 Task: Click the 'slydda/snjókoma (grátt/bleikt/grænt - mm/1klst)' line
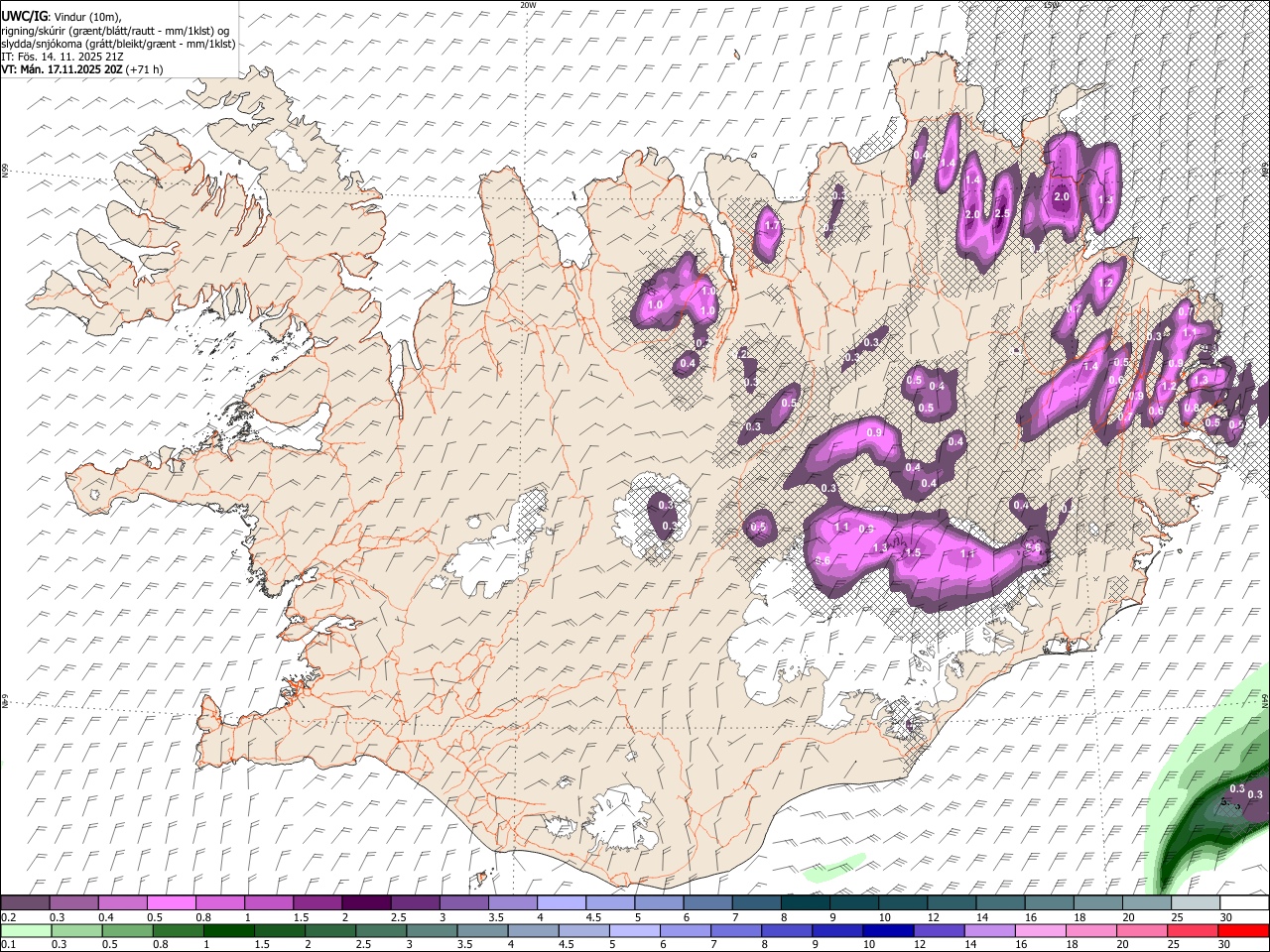118,44
